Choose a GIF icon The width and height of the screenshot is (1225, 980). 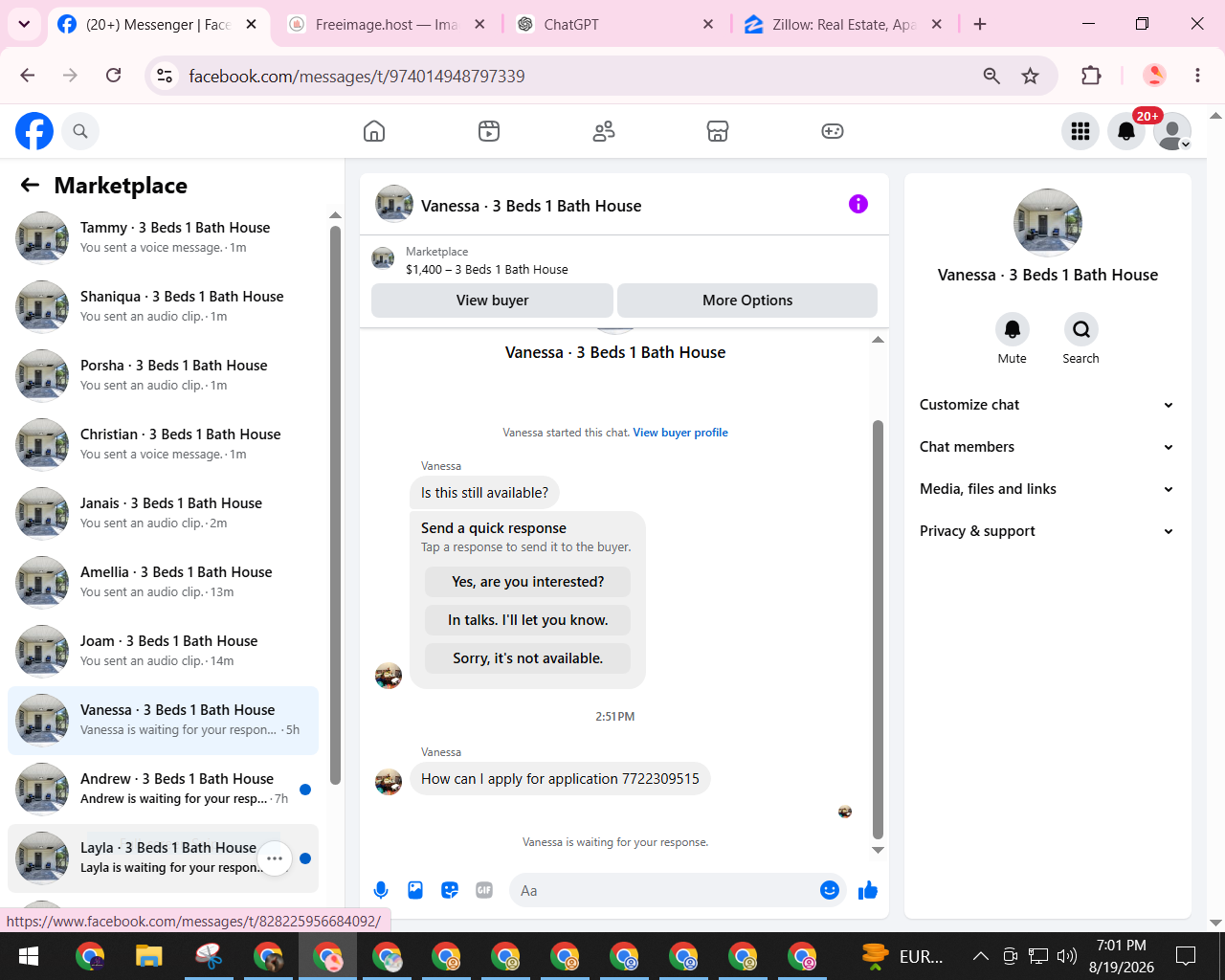(484, 890)
